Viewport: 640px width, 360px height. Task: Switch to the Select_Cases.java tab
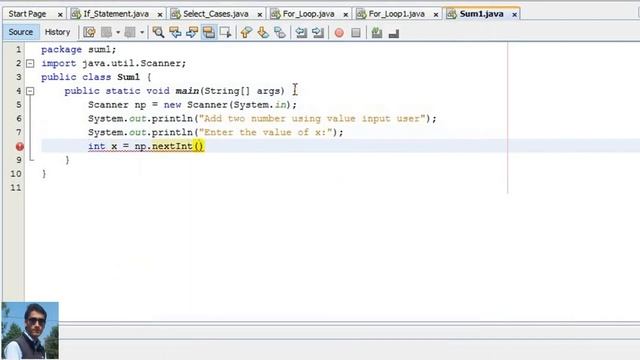(x=216, y=14)
